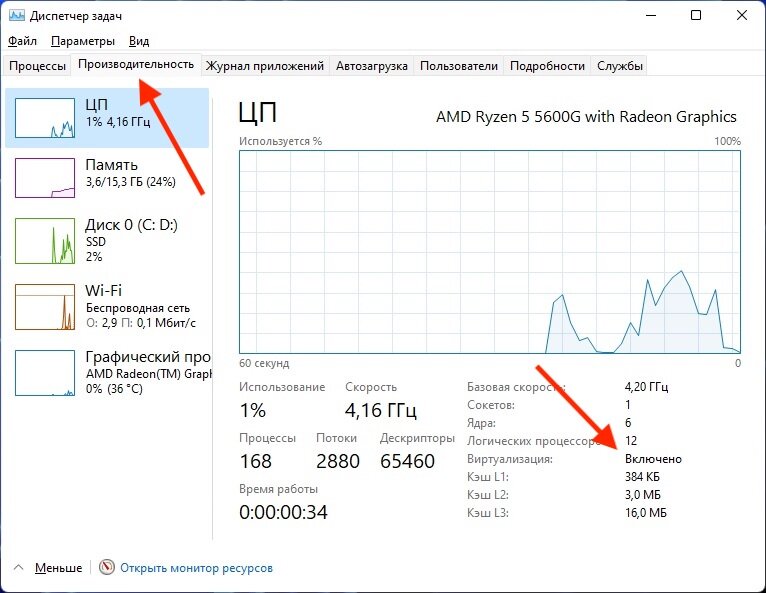Viewport: 766px width, 593px height.
Task: Switch to the Подробности tab
Action: 547,66
